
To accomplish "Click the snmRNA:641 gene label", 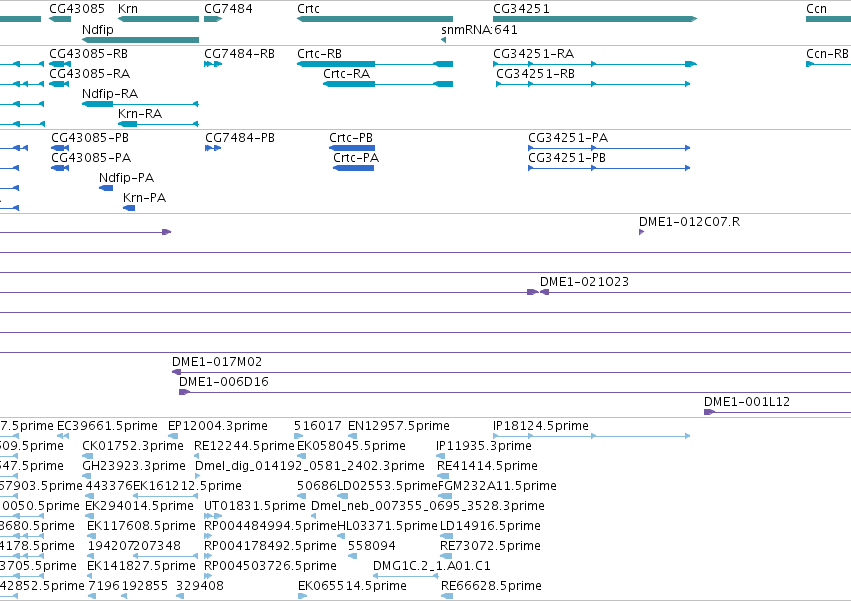I will [x=479, y=29].
